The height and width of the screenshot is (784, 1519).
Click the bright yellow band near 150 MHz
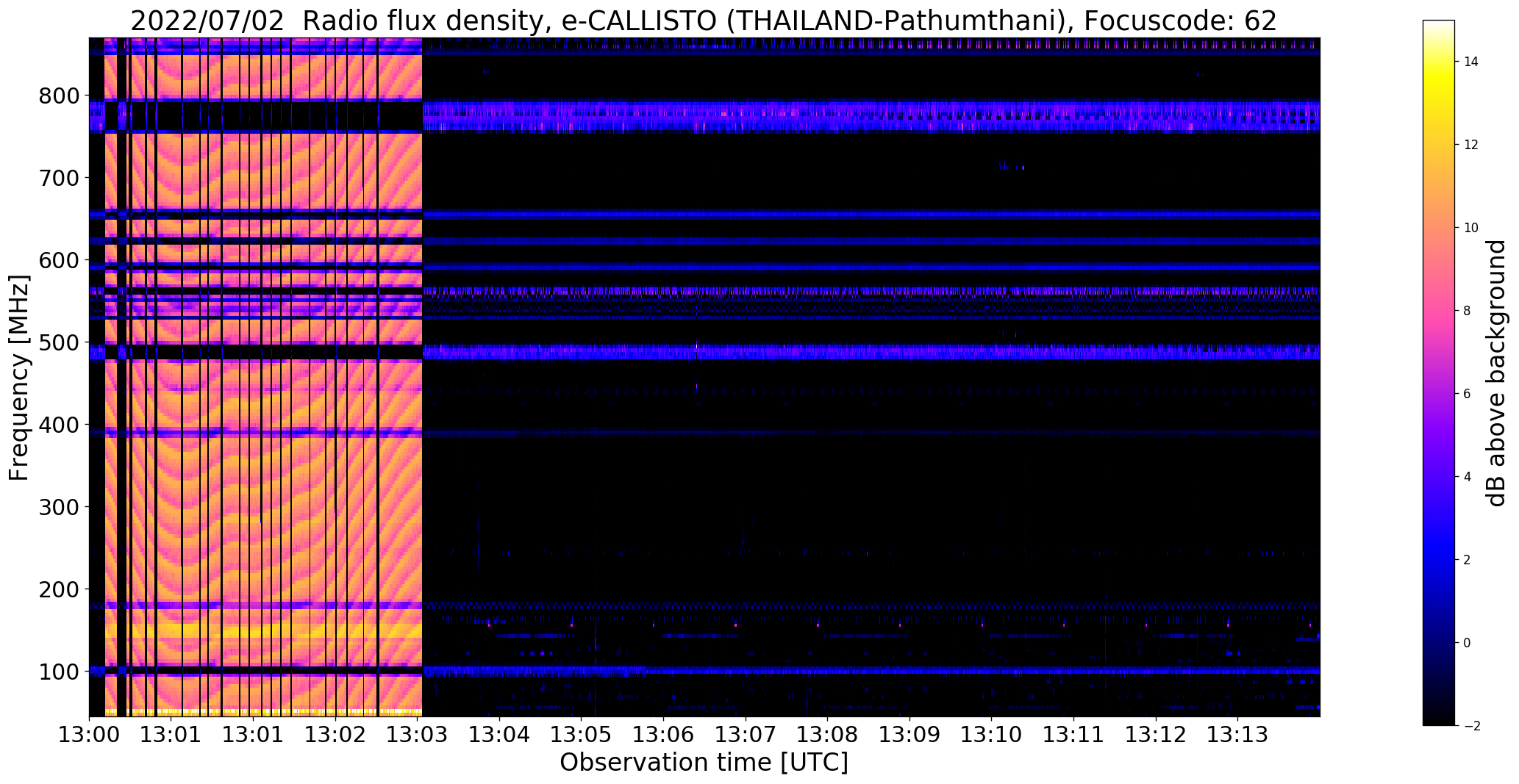263,630
